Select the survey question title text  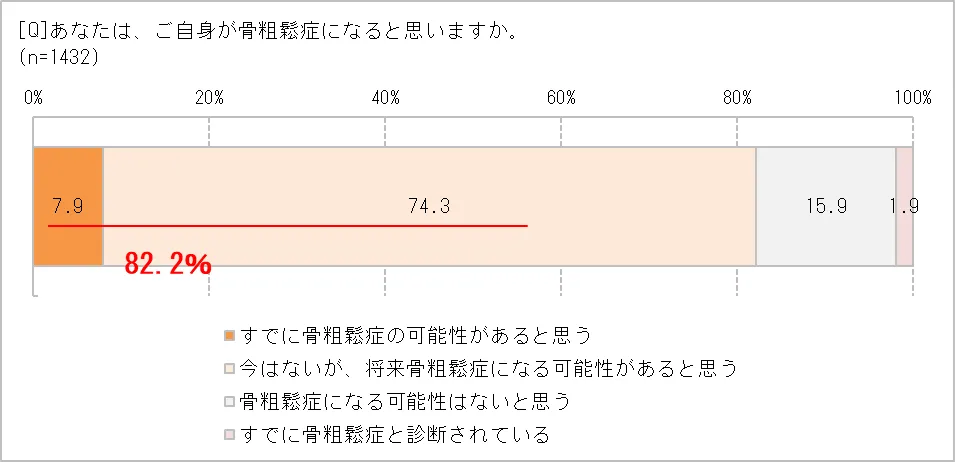(267, 31)
